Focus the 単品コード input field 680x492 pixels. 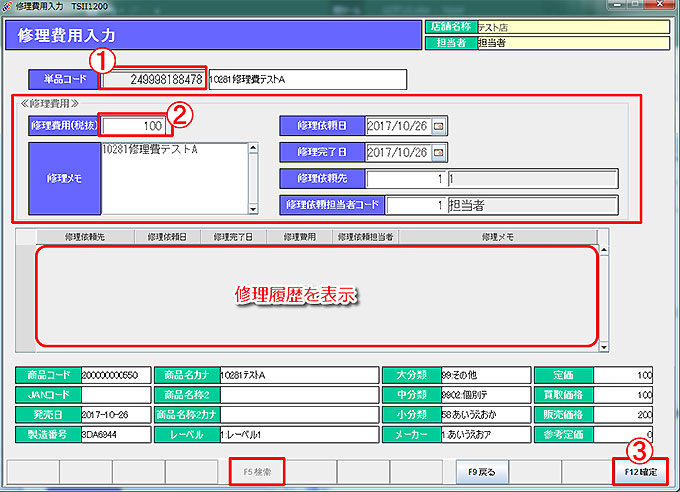click(x=153, y=79)
